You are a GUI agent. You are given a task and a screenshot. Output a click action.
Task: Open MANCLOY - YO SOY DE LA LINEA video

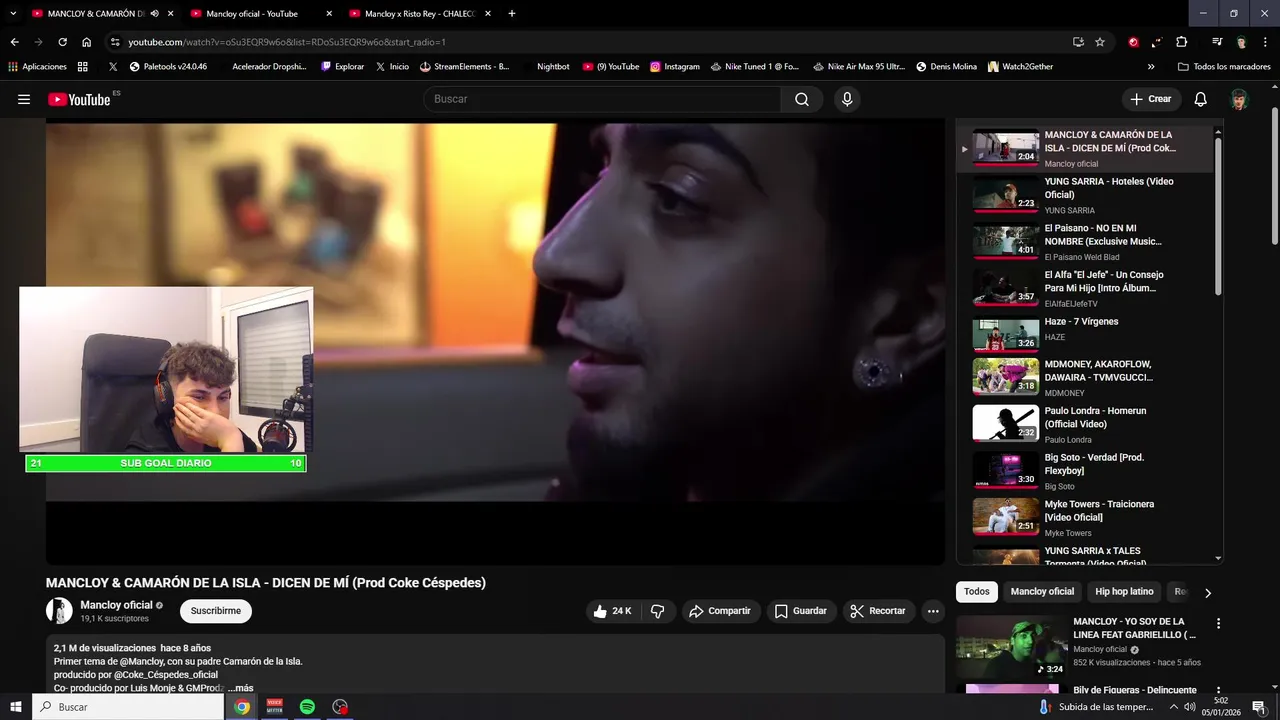(1134, 628)
